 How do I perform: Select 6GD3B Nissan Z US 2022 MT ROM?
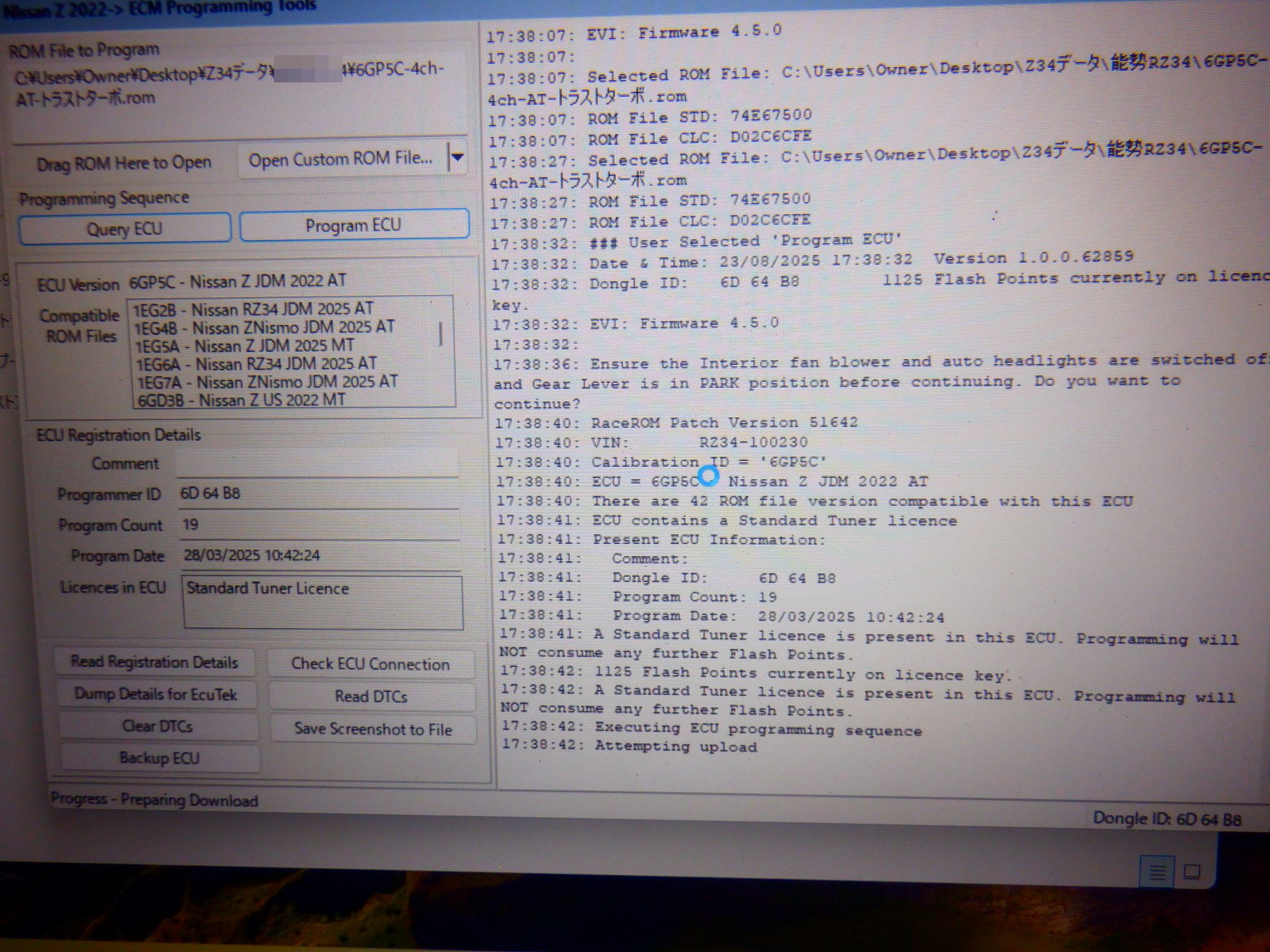pyautogui.click(x=241, y=400)
